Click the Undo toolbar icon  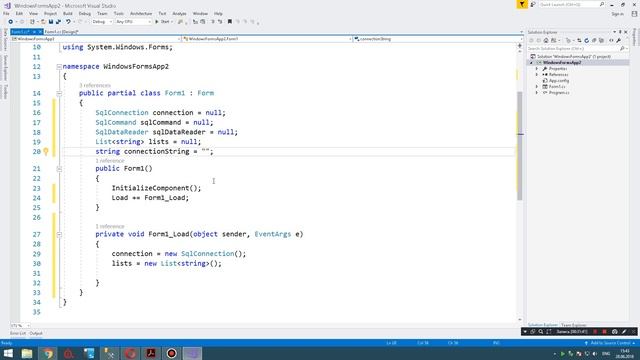pyautogui.click(x=68, y=22)
